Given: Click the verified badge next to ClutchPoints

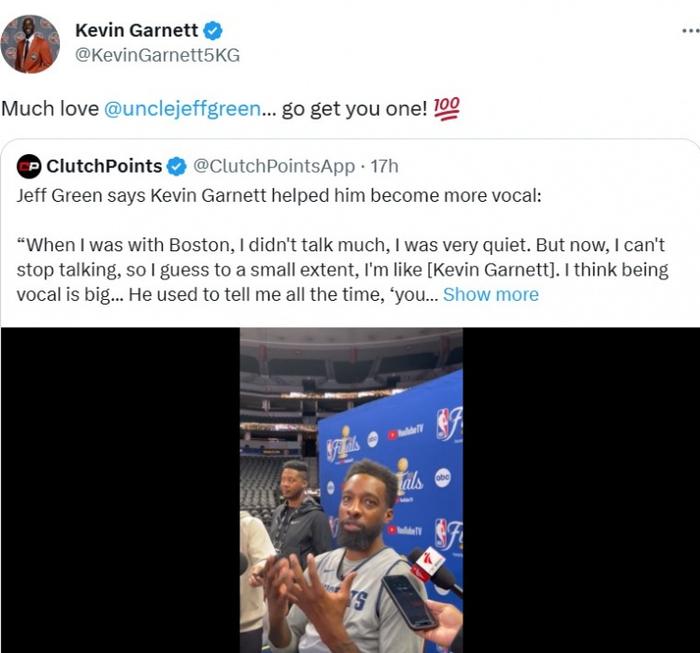Looking at the screenshot, I should 176,166.
